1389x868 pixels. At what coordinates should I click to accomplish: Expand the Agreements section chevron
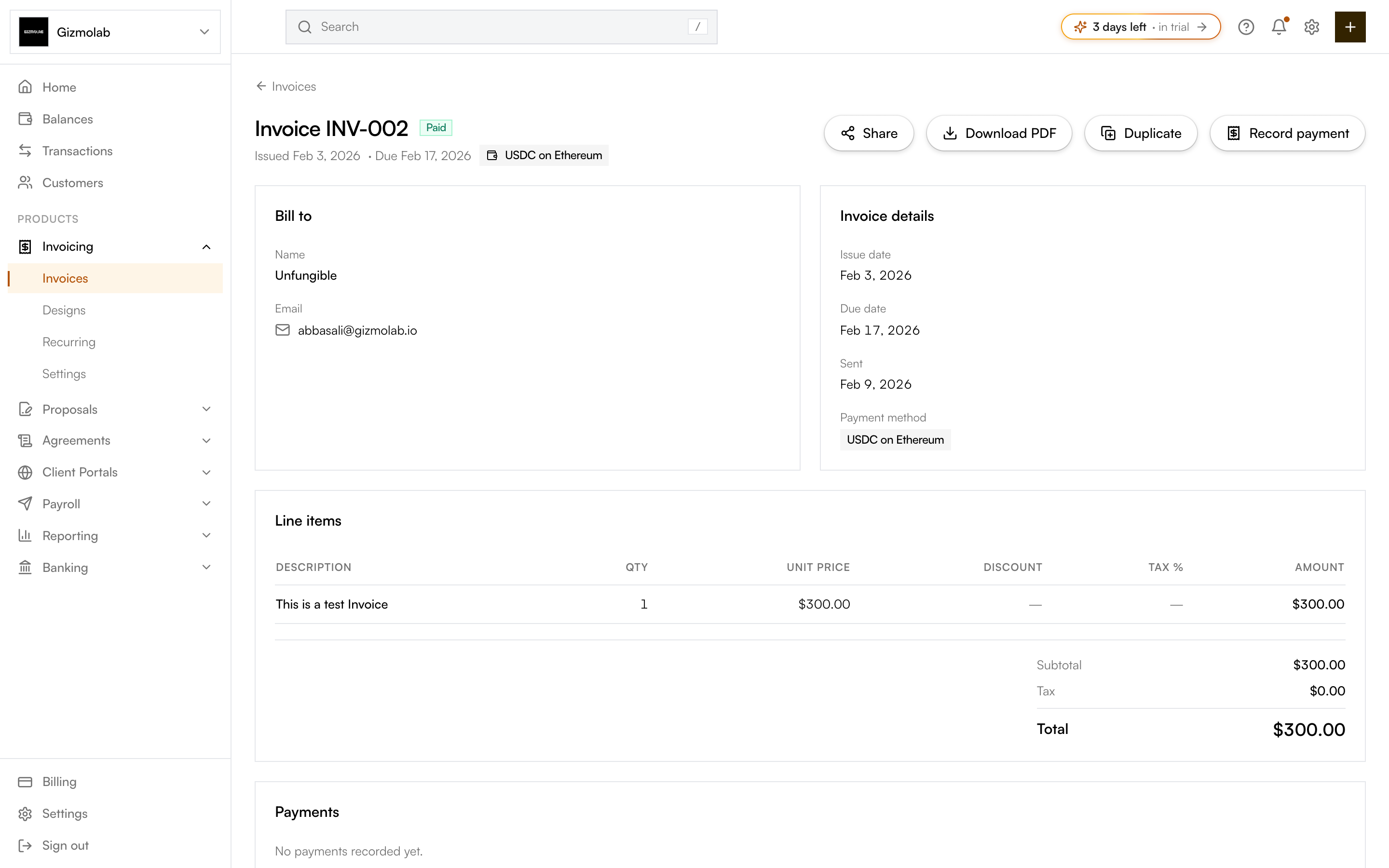(x=206, y=440)
